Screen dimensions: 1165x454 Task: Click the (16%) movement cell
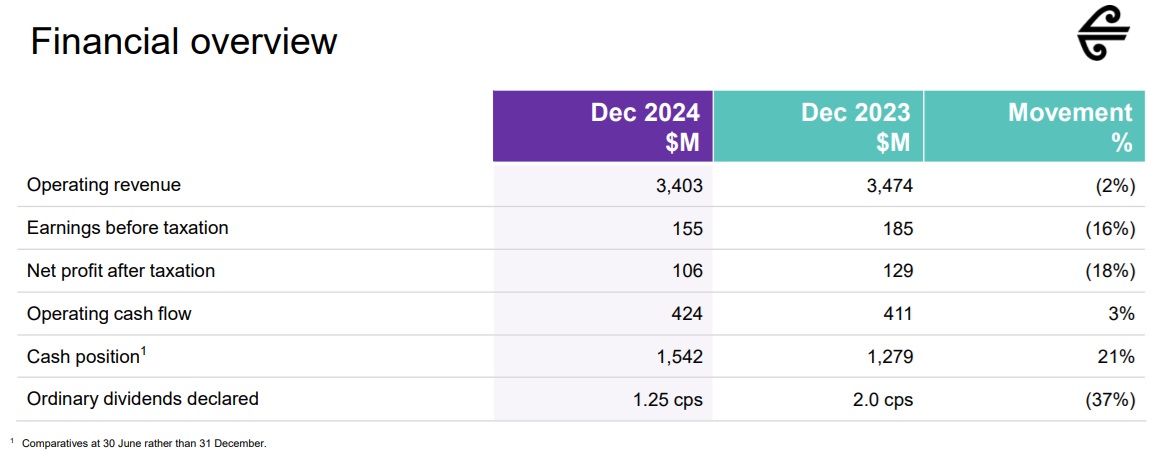[x=1110, y=229]
